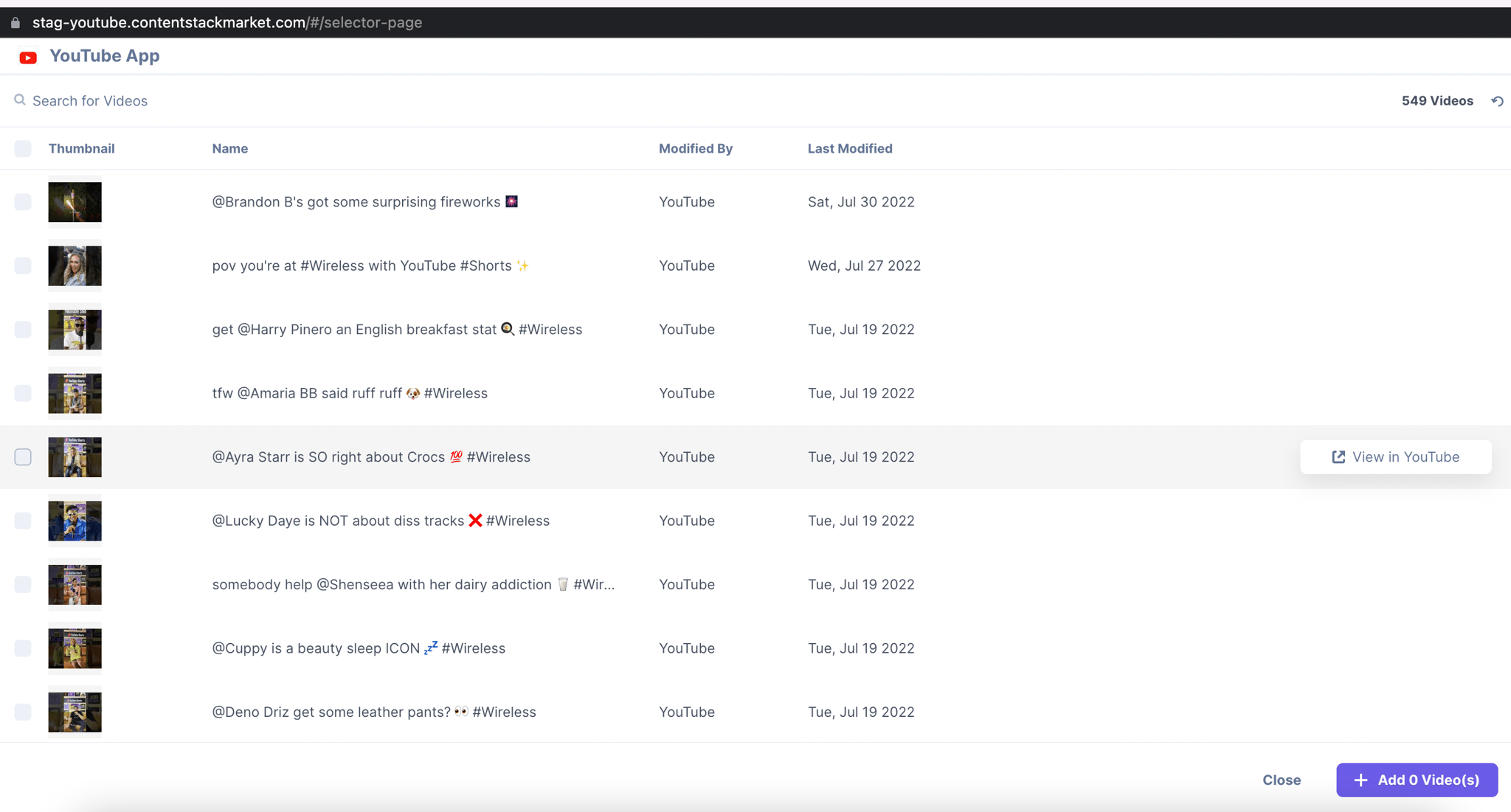Select the Amaria BB video thumbnail

click(x=75, y=393)
